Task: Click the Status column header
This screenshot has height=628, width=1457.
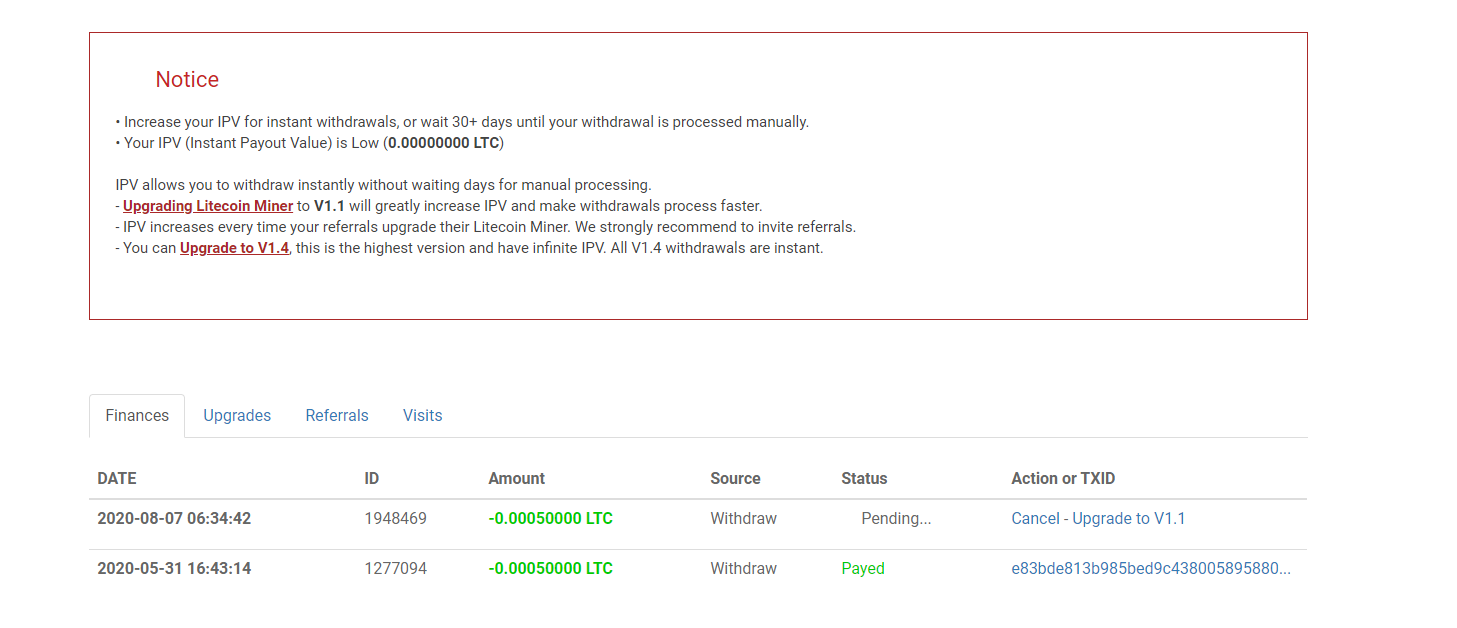Action: pos(864,479)
